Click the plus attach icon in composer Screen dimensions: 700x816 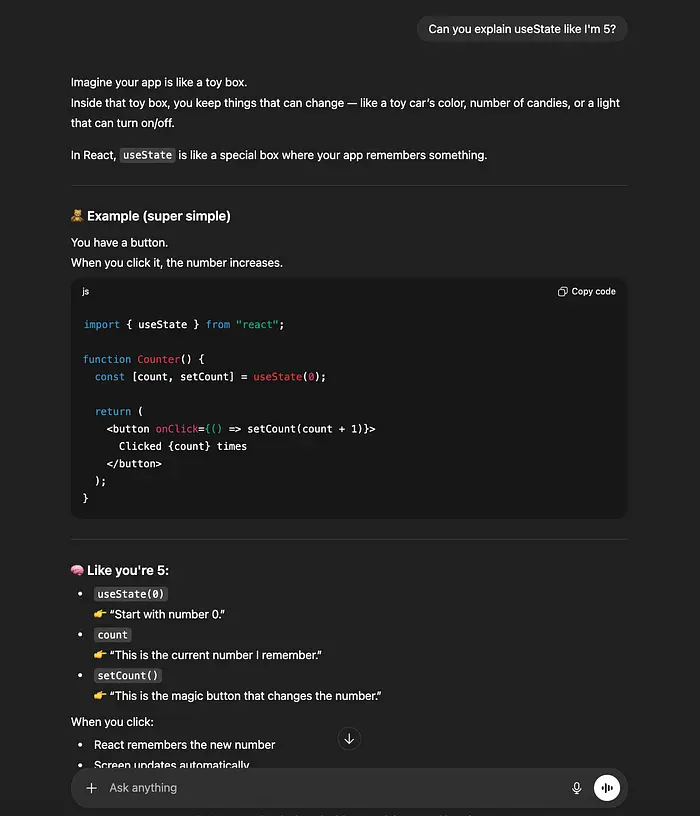(x=92, y=788)
